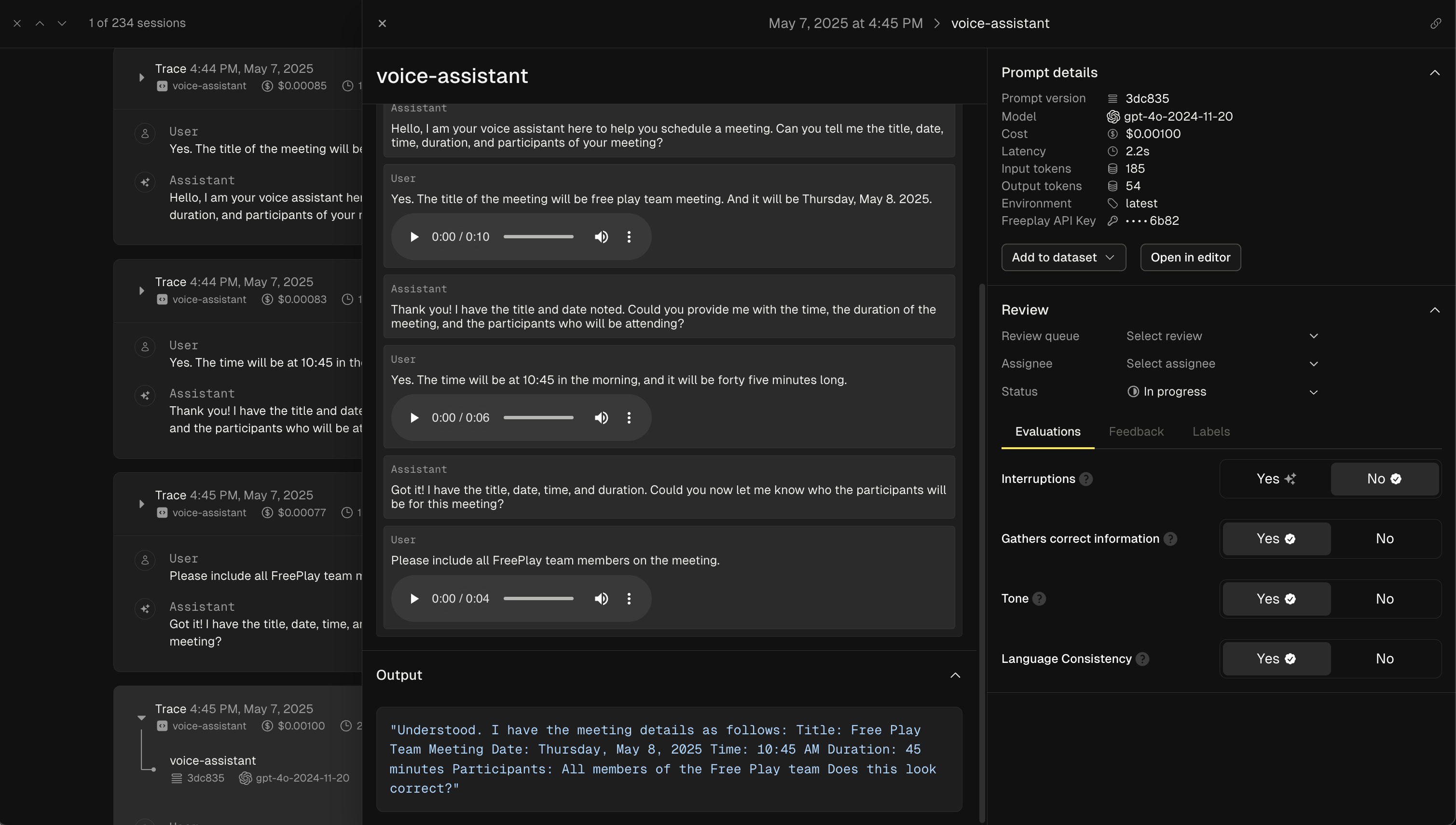Viewport: 1456px width, 825px height.
Task: Copy session link via link icon
Action: click(1435, 23)
